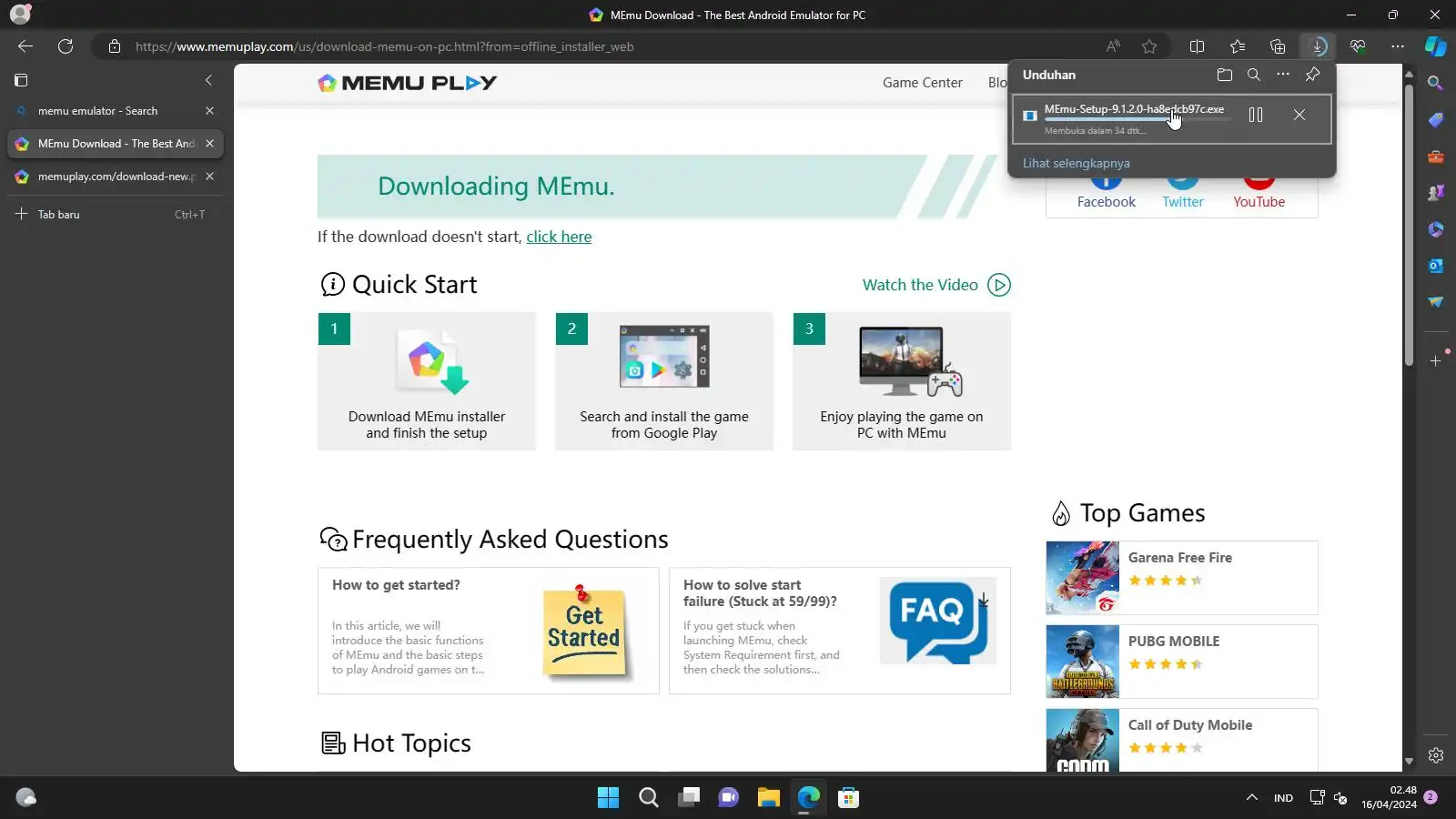
Task: Open the PUBG MOBILE game entry
Action: 1182,662
